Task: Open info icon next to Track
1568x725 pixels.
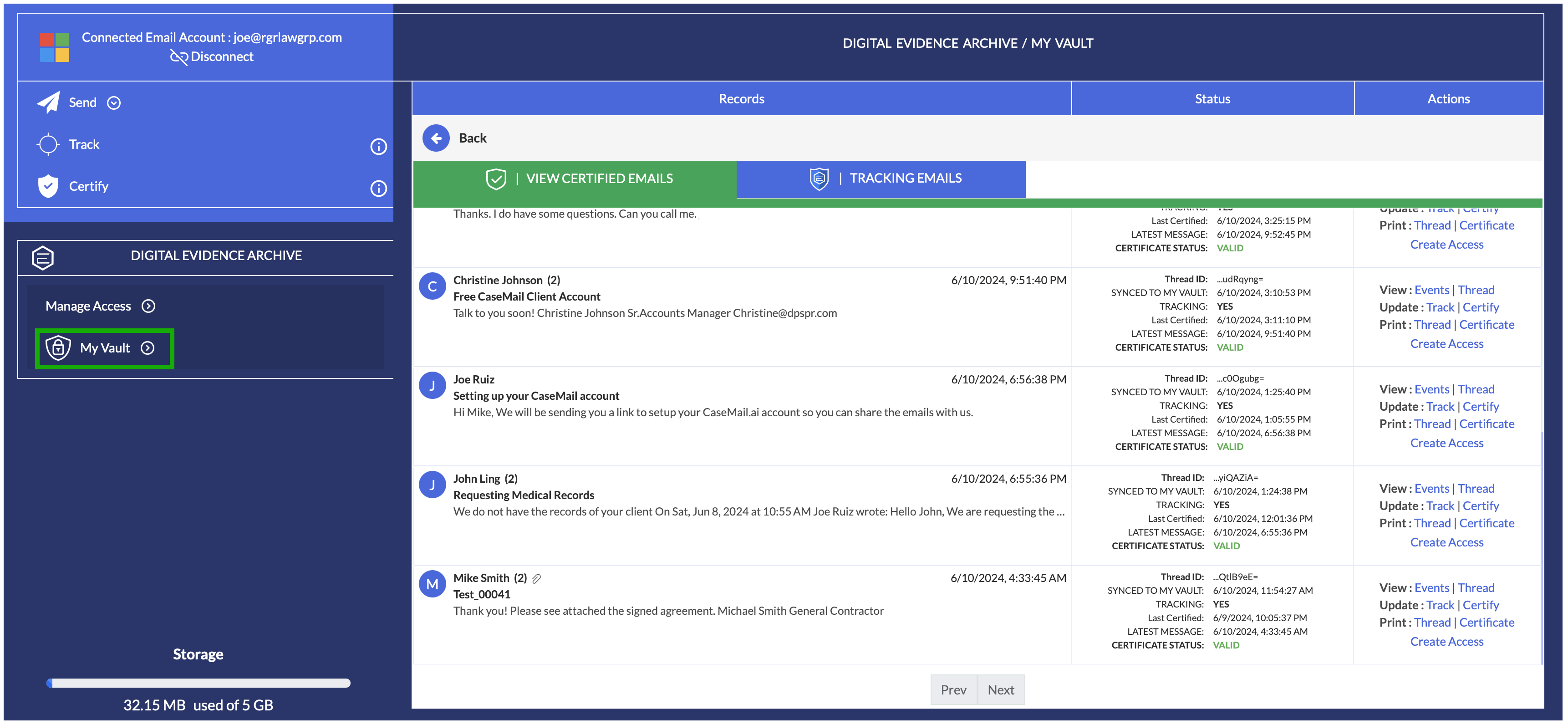Action: [379, 146]
